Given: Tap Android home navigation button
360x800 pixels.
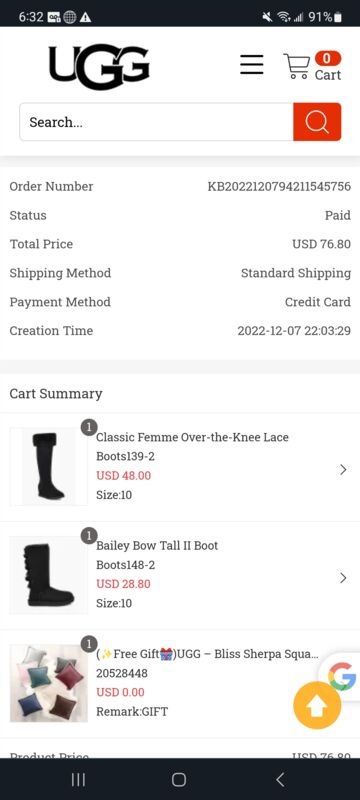Looking at the screenshot, I should (179, 779).
